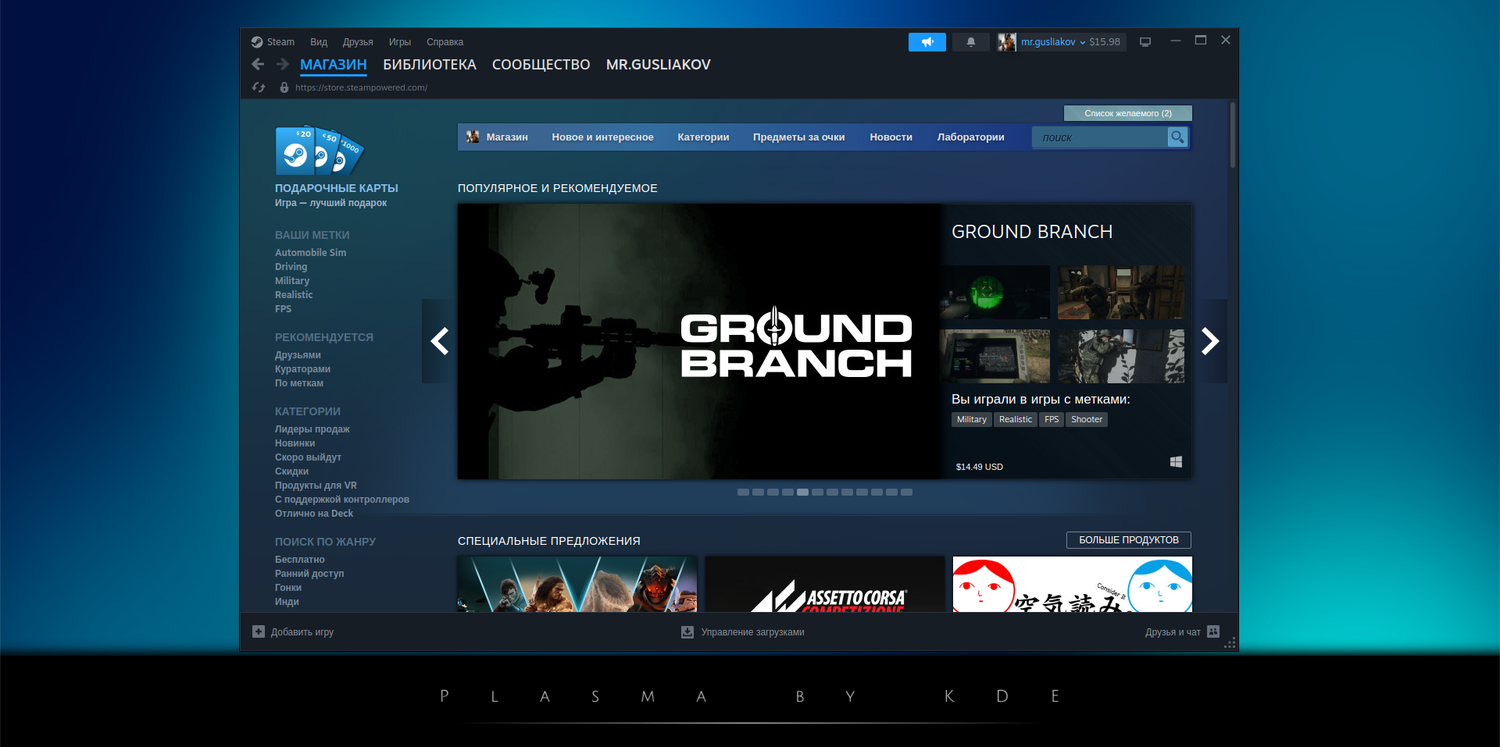Open the MR.GUSLIAKOV profile tab
Image resolution: width=1500 pixels, height=747 pixels.
click(658, 65)
